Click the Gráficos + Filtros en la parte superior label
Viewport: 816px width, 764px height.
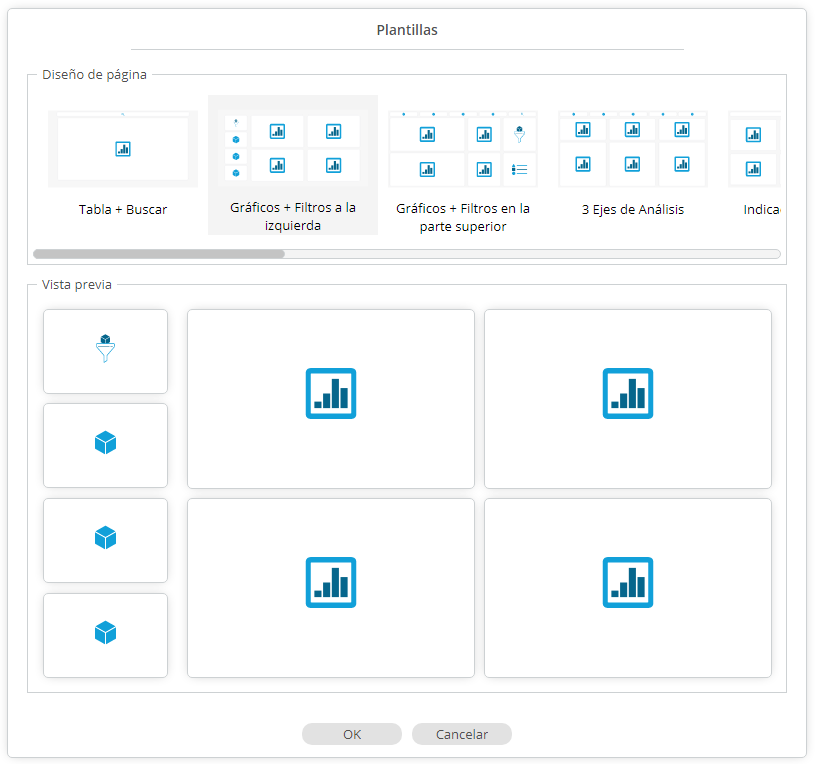coord(463,217)
